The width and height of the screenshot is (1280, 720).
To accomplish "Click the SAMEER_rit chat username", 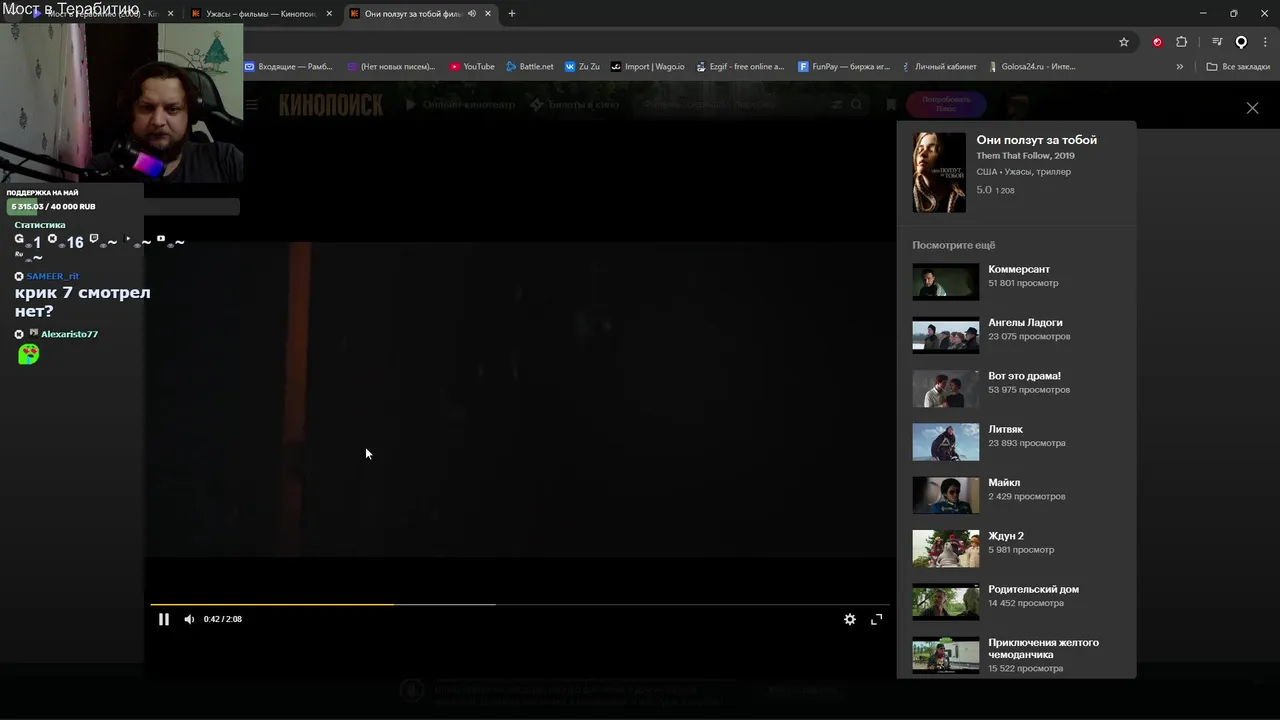I will (53, 276).
